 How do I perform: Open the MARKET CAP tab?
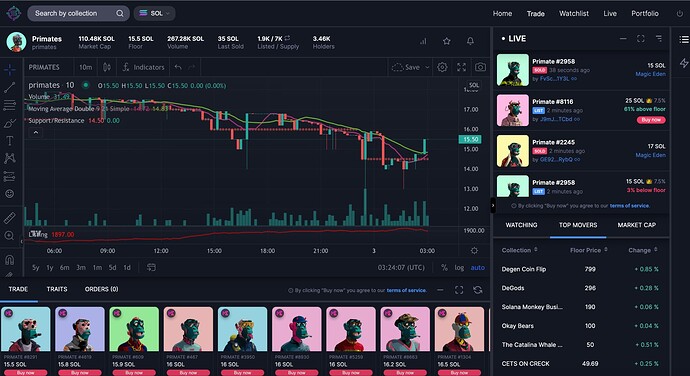(x=636, y=225)
